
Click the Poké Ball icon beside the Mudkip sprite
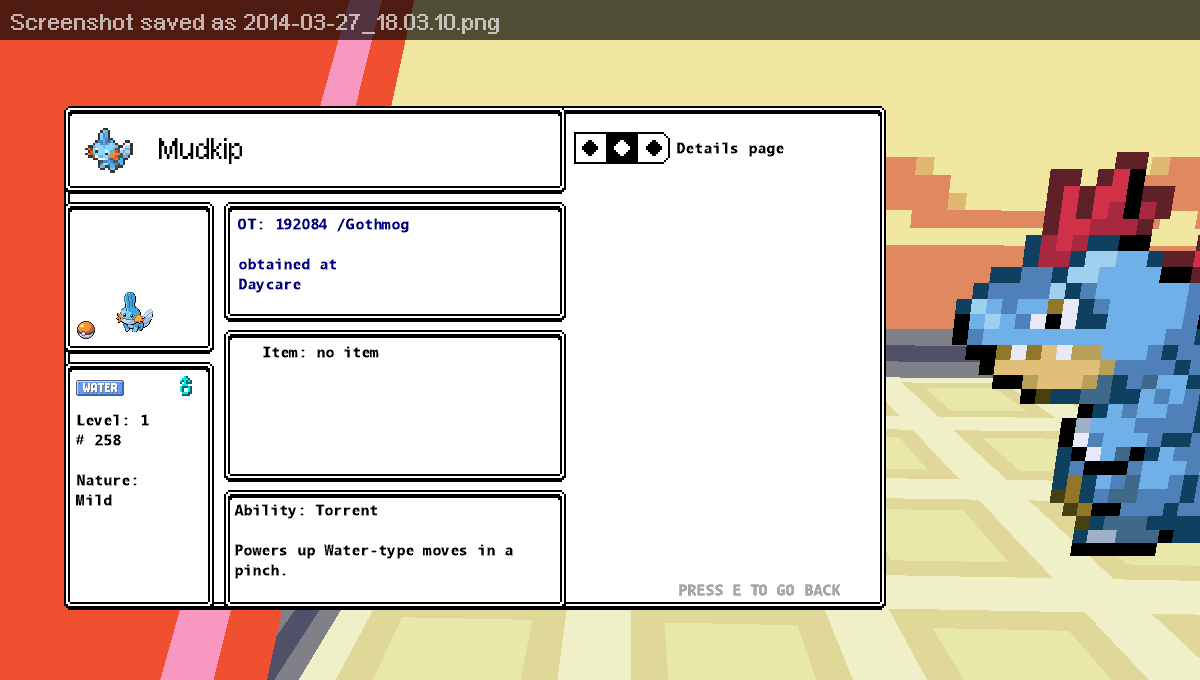86,330
